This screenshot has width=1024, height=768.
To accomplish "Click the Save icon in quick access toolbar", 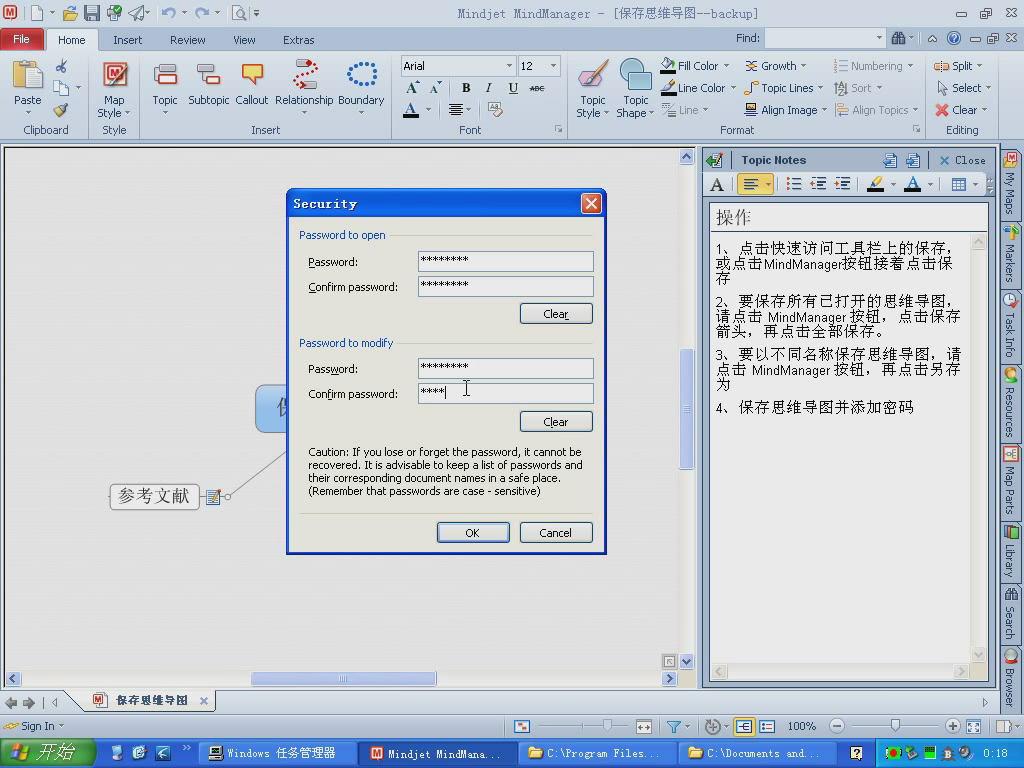I will pos(91,12).
